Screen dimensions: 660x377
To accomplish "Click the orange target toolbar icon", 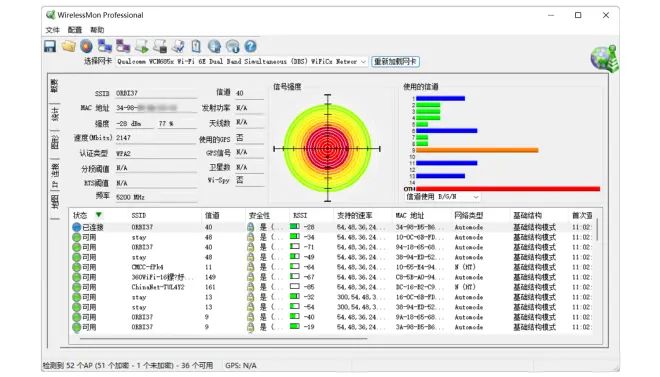I will point(86,46).
